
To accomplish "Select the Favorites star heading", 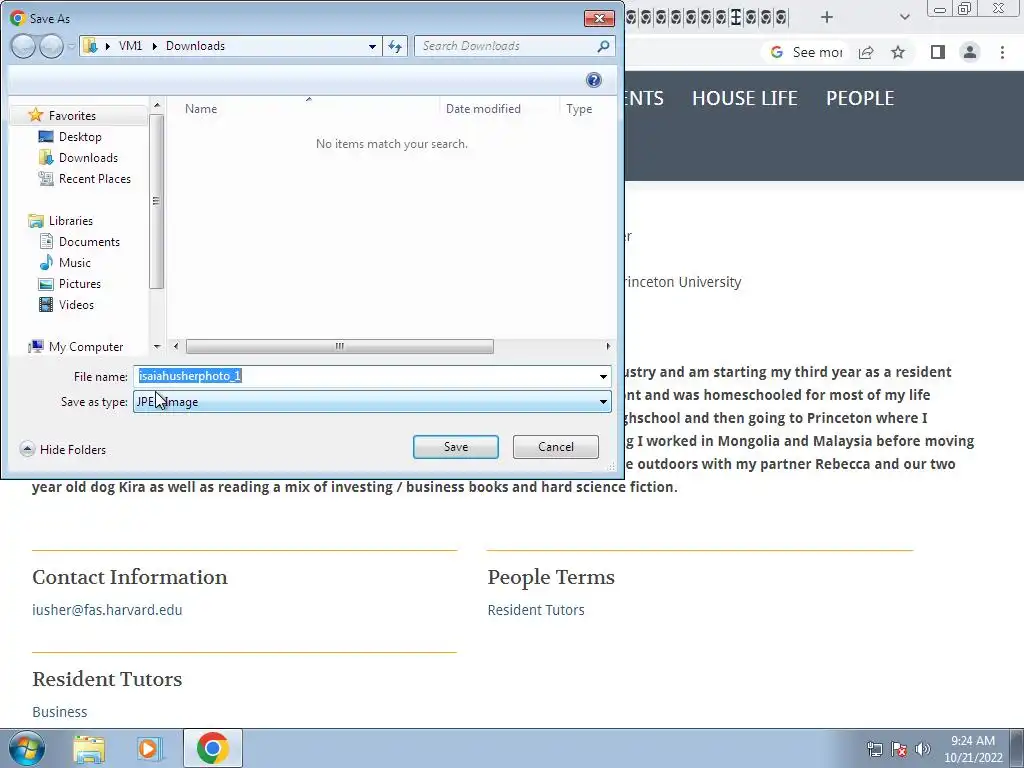I will click(72, 116).
